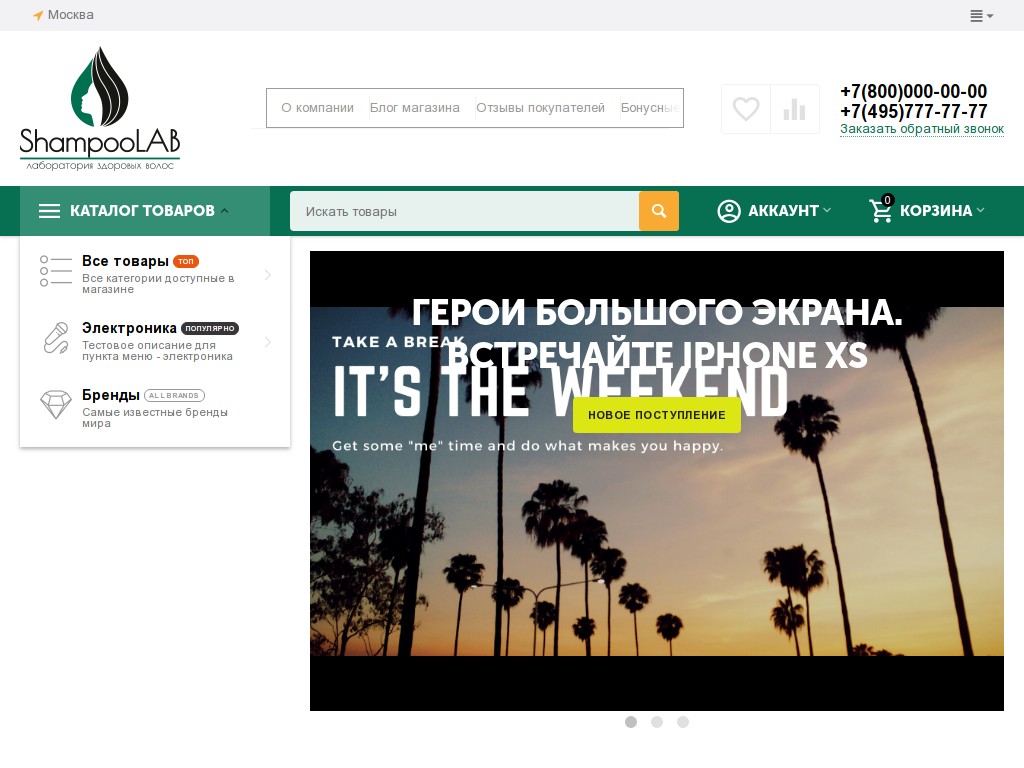Select Все товары category
Viewport: 1024px width, 768px height.
coord(125,261)
